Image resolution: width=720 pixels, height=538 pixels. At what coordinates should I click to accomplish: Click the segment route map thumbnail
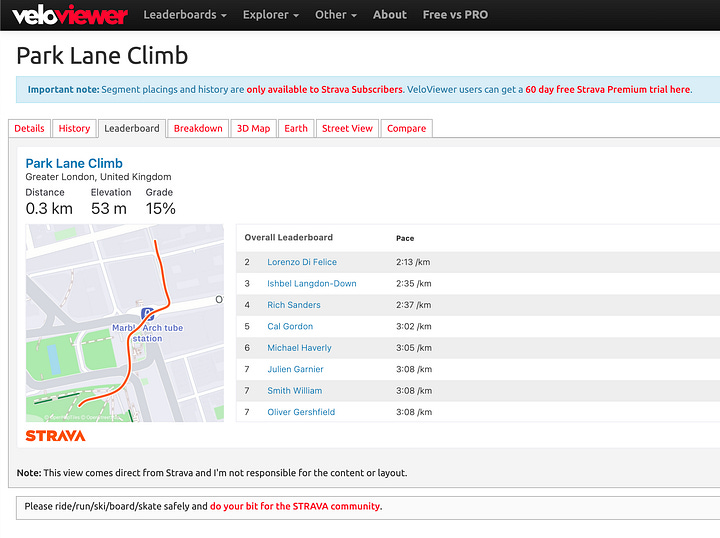[x=124, y=323]
